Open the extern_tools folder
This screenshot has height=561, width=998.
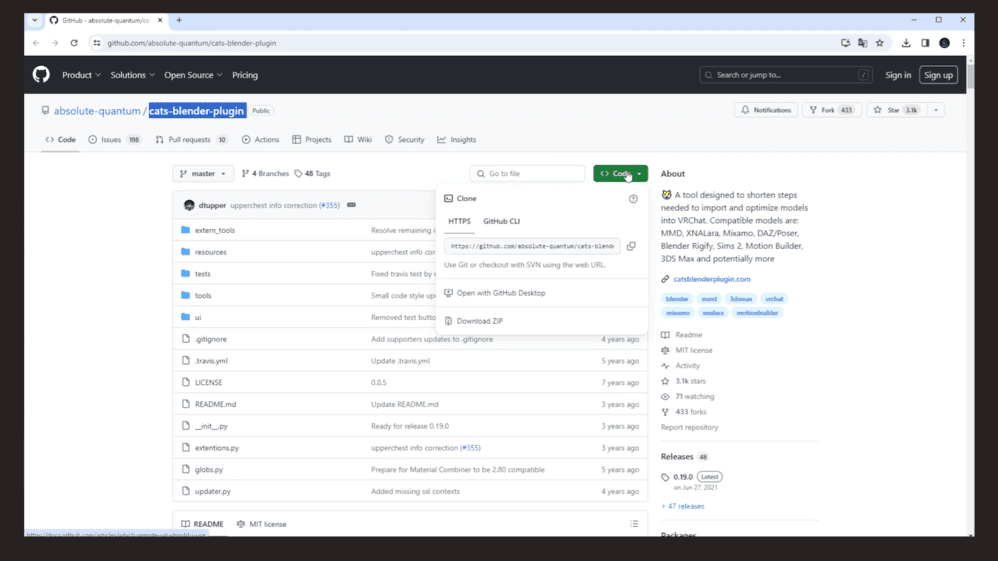[x=214, y=230]
